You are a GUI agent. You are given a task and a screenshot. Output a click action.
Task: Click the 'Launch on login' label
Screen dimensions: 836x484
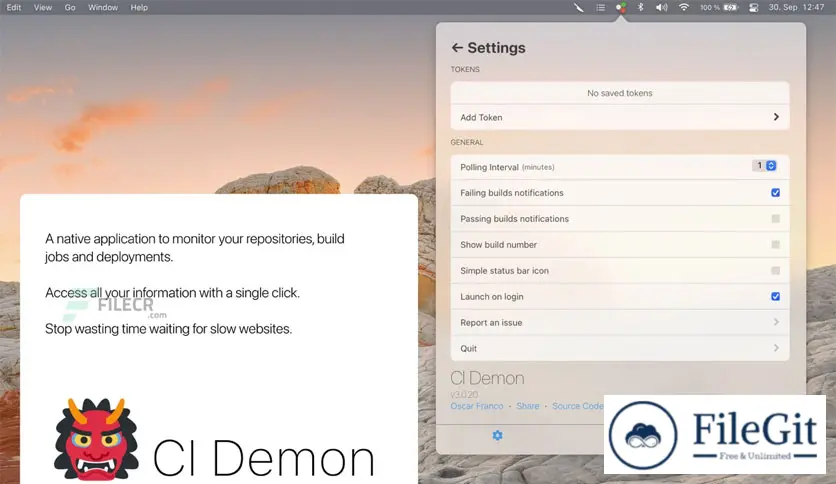point(492,296)
